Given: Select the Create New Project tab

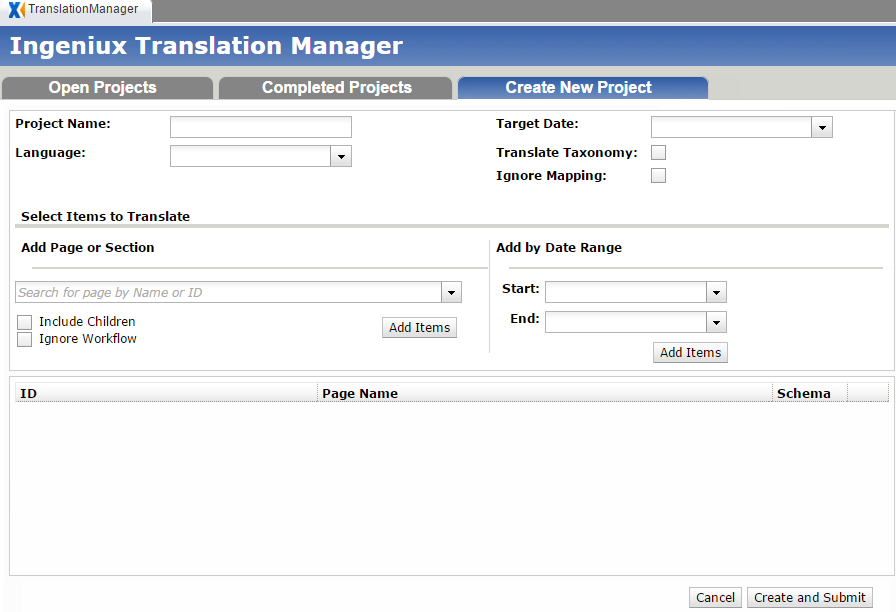Looking at the screenshot, I should [x=583, y=87].
